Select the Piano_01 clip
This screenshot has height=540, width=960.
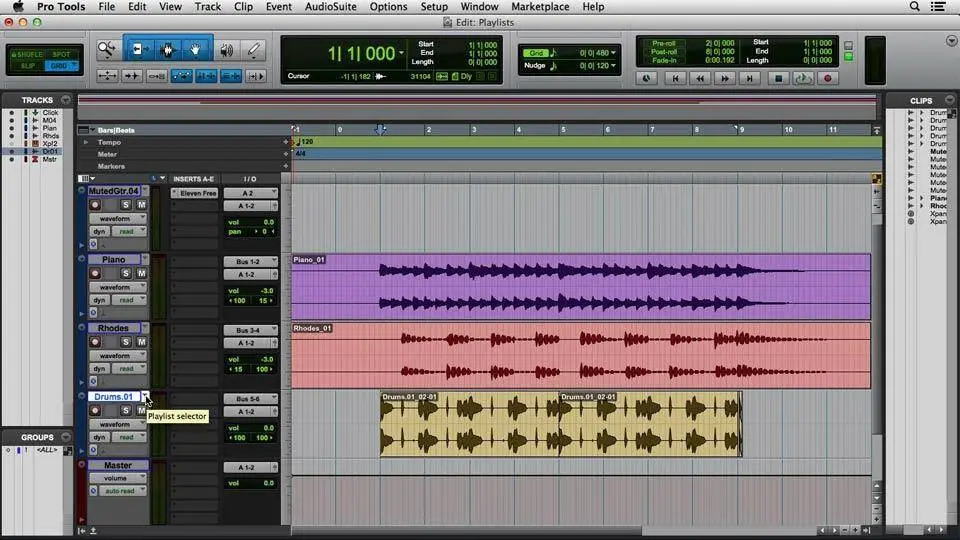tap(581, 287)
